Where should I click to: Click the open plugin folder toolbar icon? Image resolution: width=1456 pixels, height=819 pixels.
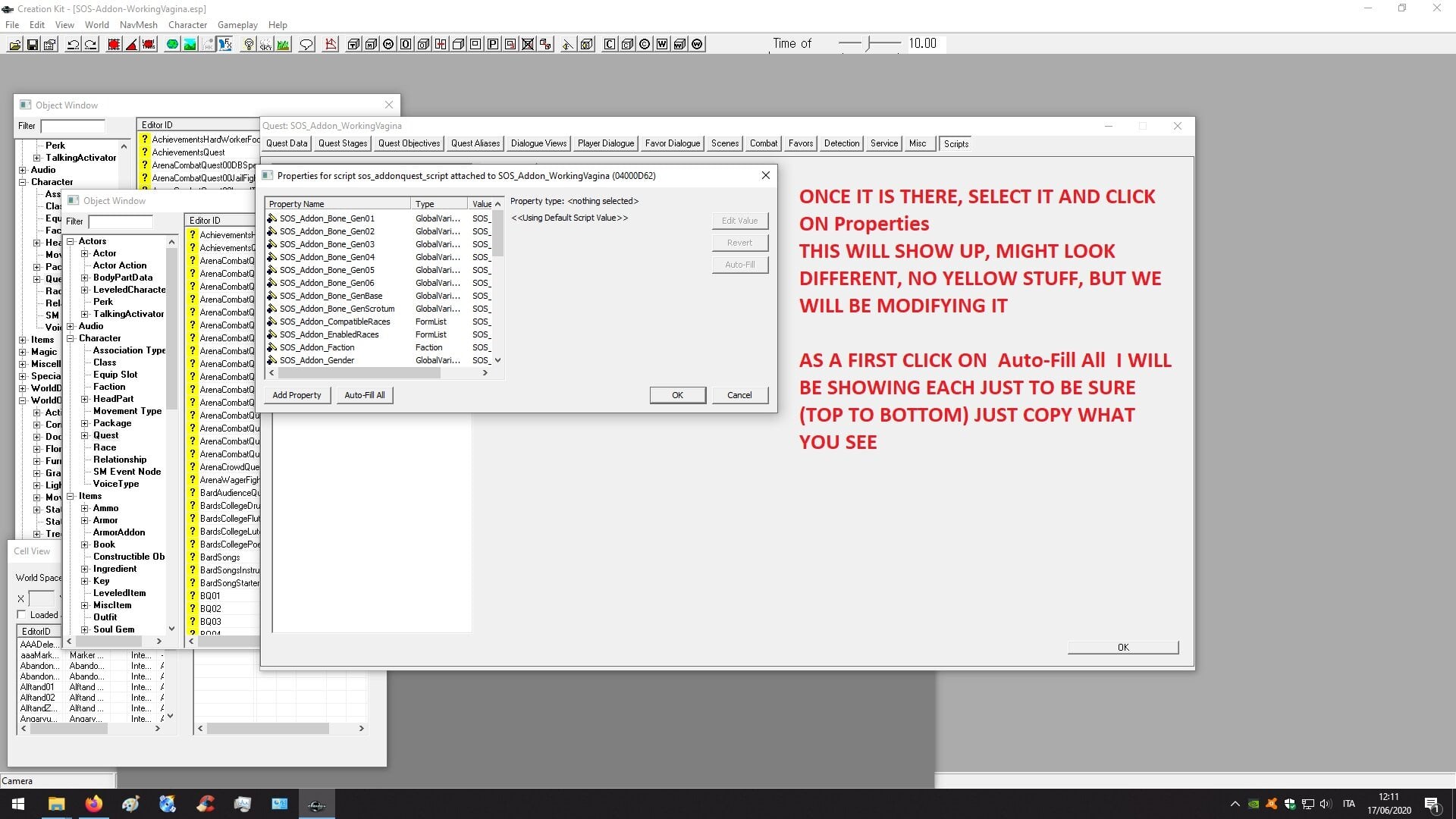point(15,44)
